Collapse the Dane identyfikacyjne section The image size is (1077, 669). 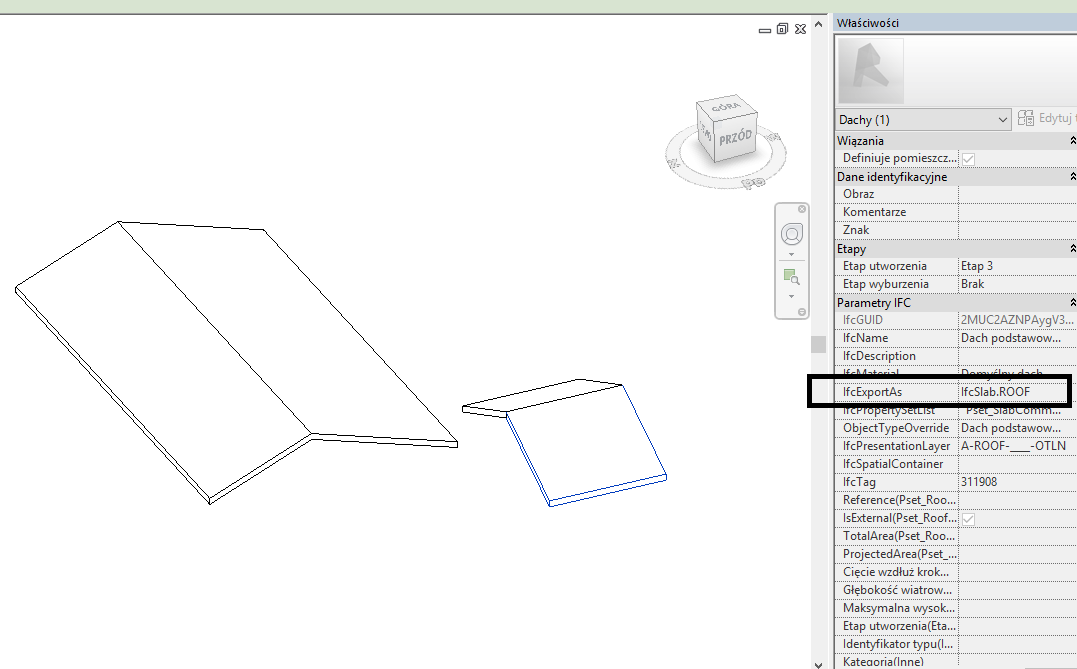(1072, 177)
